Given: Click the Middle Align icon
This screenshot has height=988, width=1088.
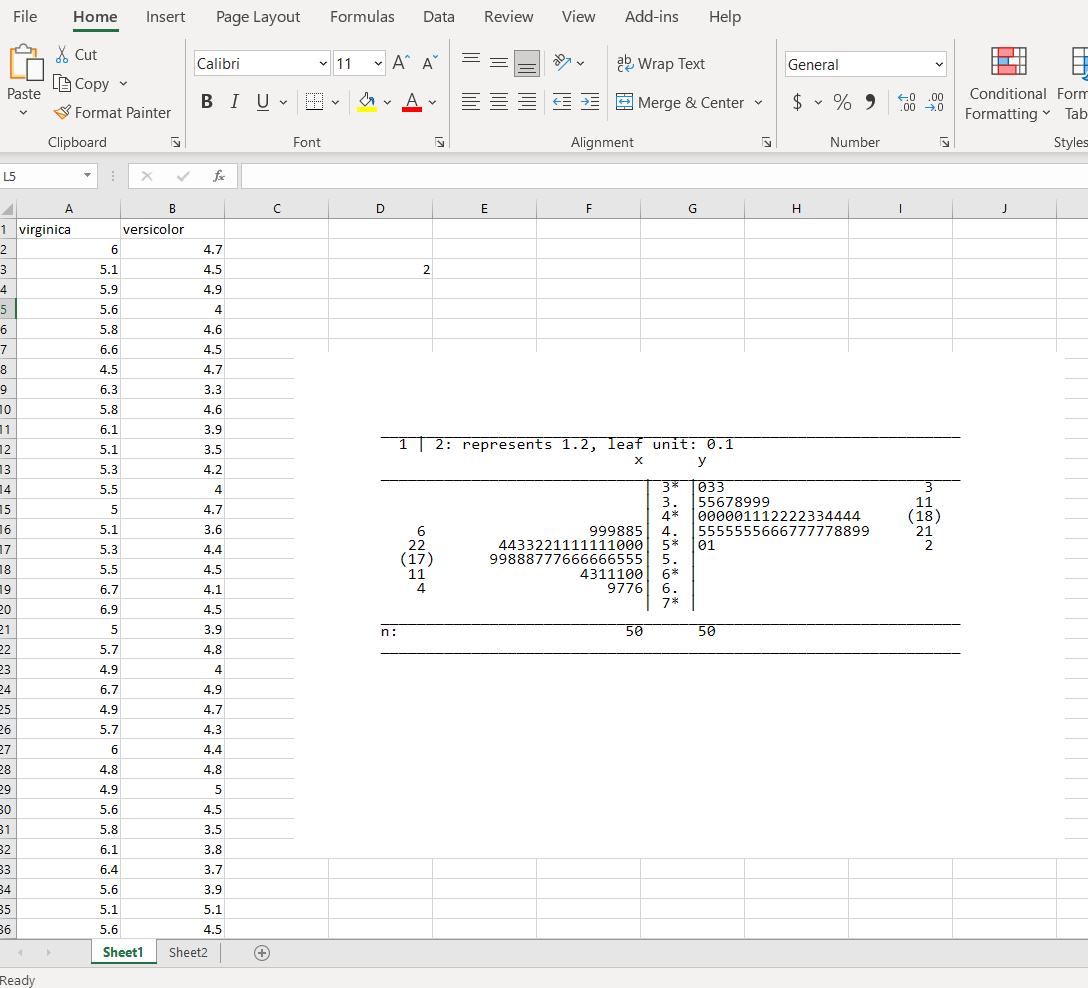Looking at the screenshot, I should tap(498, 63).
